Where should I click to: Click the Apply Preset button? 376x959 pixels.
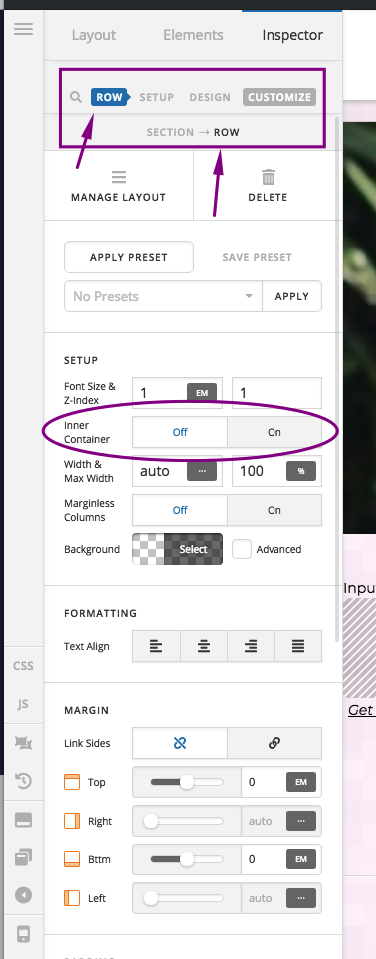coord(129,257)
